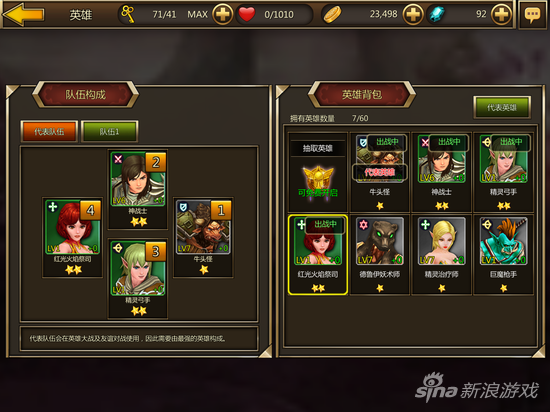The image size is (550, 412).
Task: Add gold coins with plus button
Action: (x=413, y=14)
